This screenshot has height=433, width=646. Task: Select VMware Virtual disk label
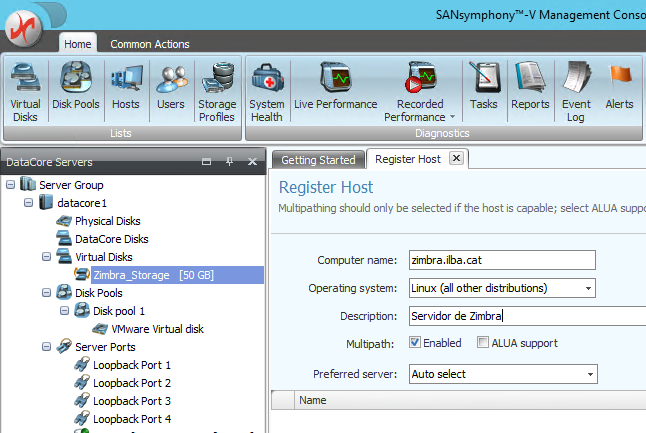tap(157, 329)
